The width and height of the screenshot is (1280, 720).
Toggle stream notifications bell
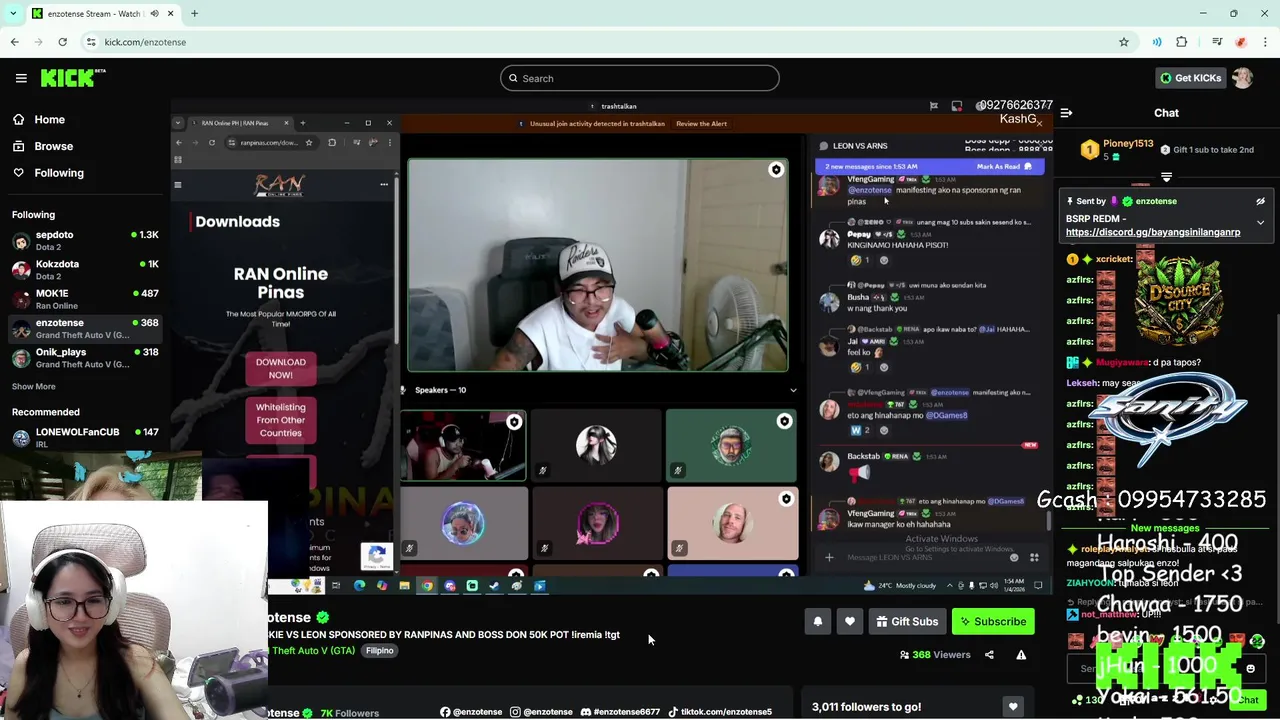point(817,622)
